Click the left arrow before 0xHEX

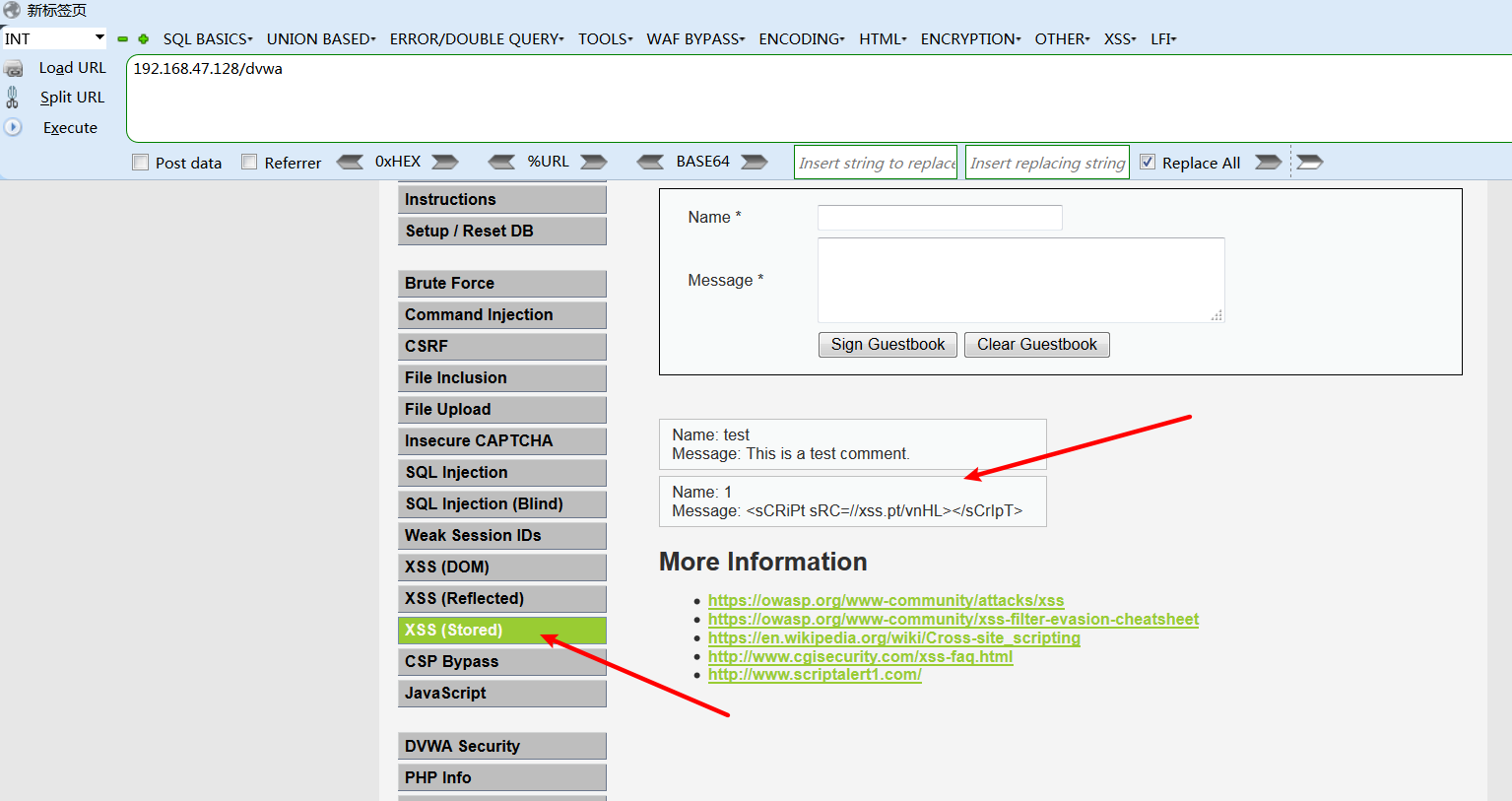tap(350, 162)
